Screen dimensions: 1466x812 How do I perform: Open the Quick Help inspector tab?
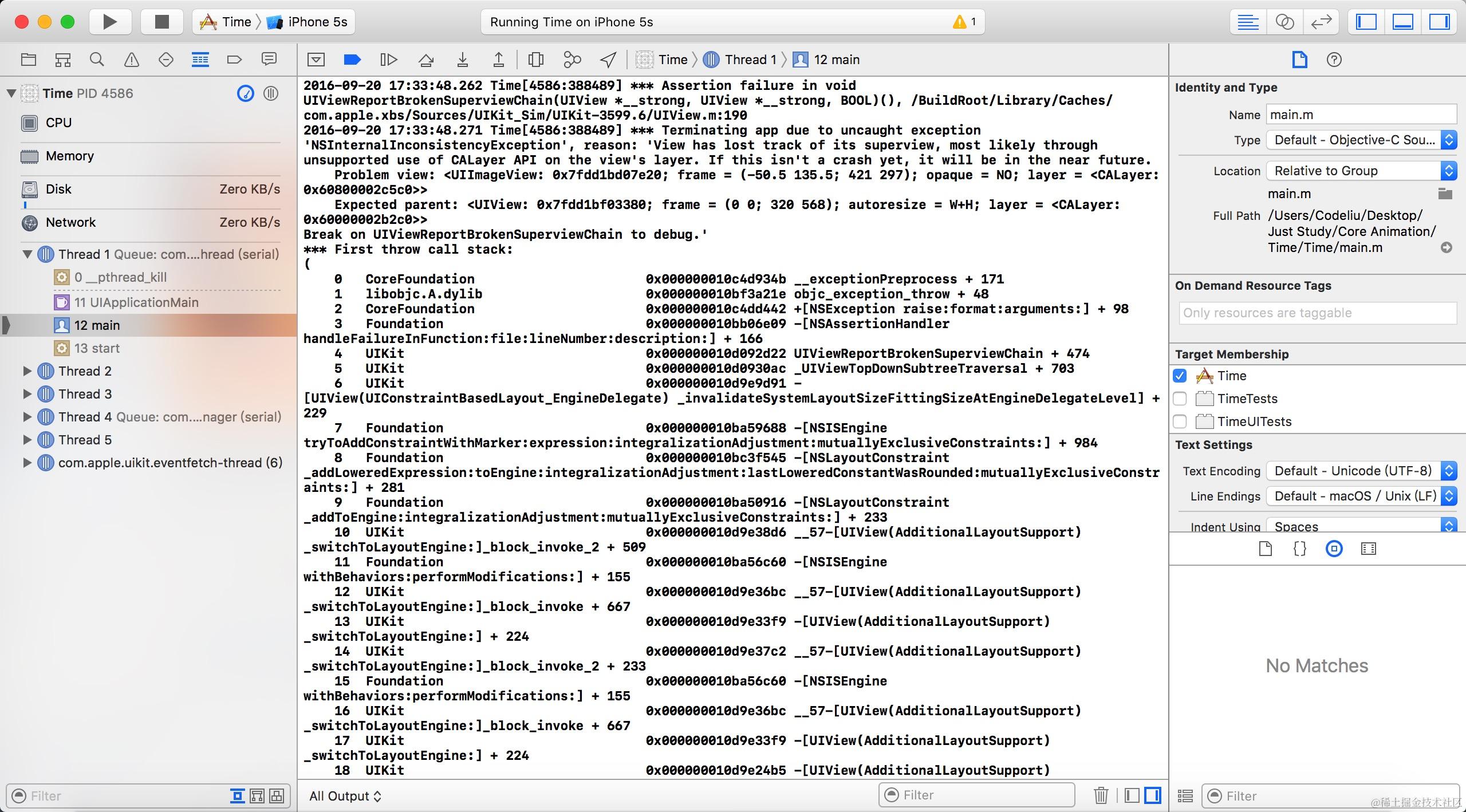pyautogui.click(x=1334, y=60)
